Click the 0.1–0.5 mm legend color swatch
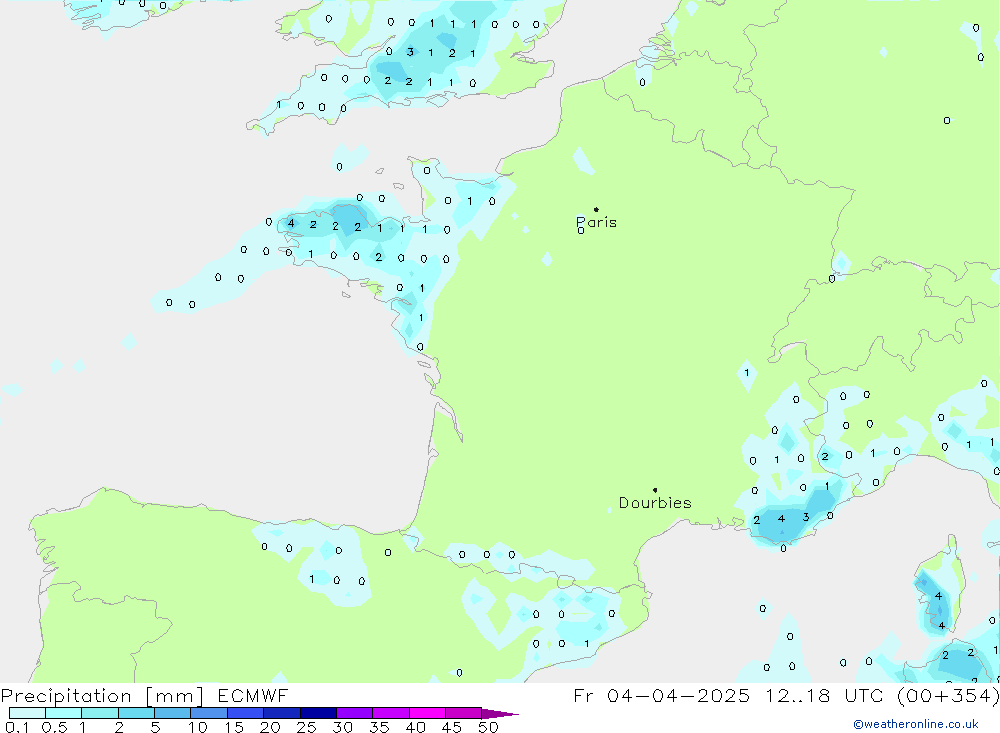Viewport: 1000px width, 733px height. click(x=27, y=713)
